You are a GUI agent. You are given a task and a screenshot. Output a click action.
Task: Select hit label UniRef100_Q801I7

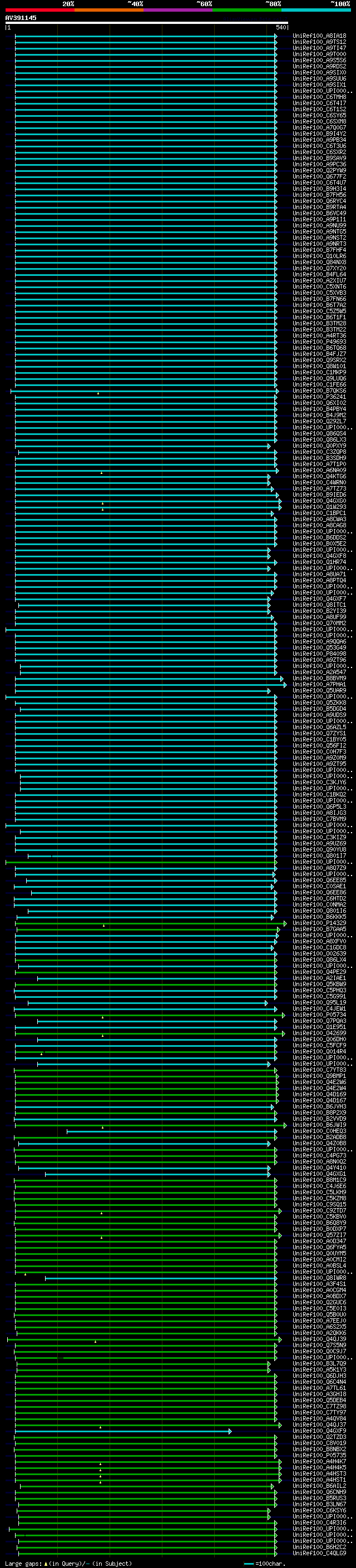319,856
